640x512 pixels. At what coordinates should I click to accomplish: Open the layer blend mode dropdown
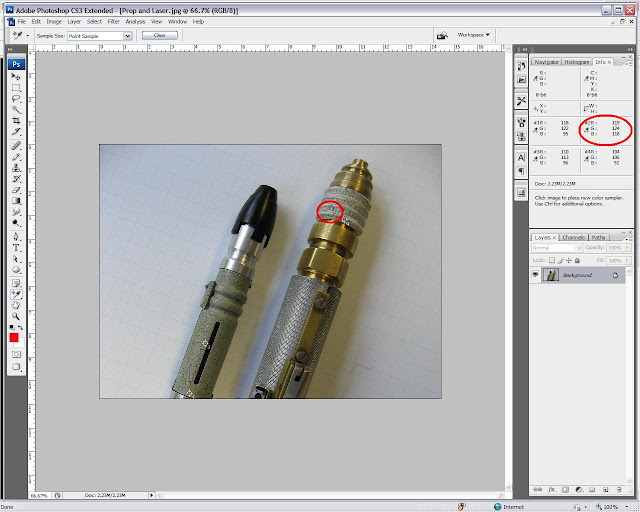(557, 248)
